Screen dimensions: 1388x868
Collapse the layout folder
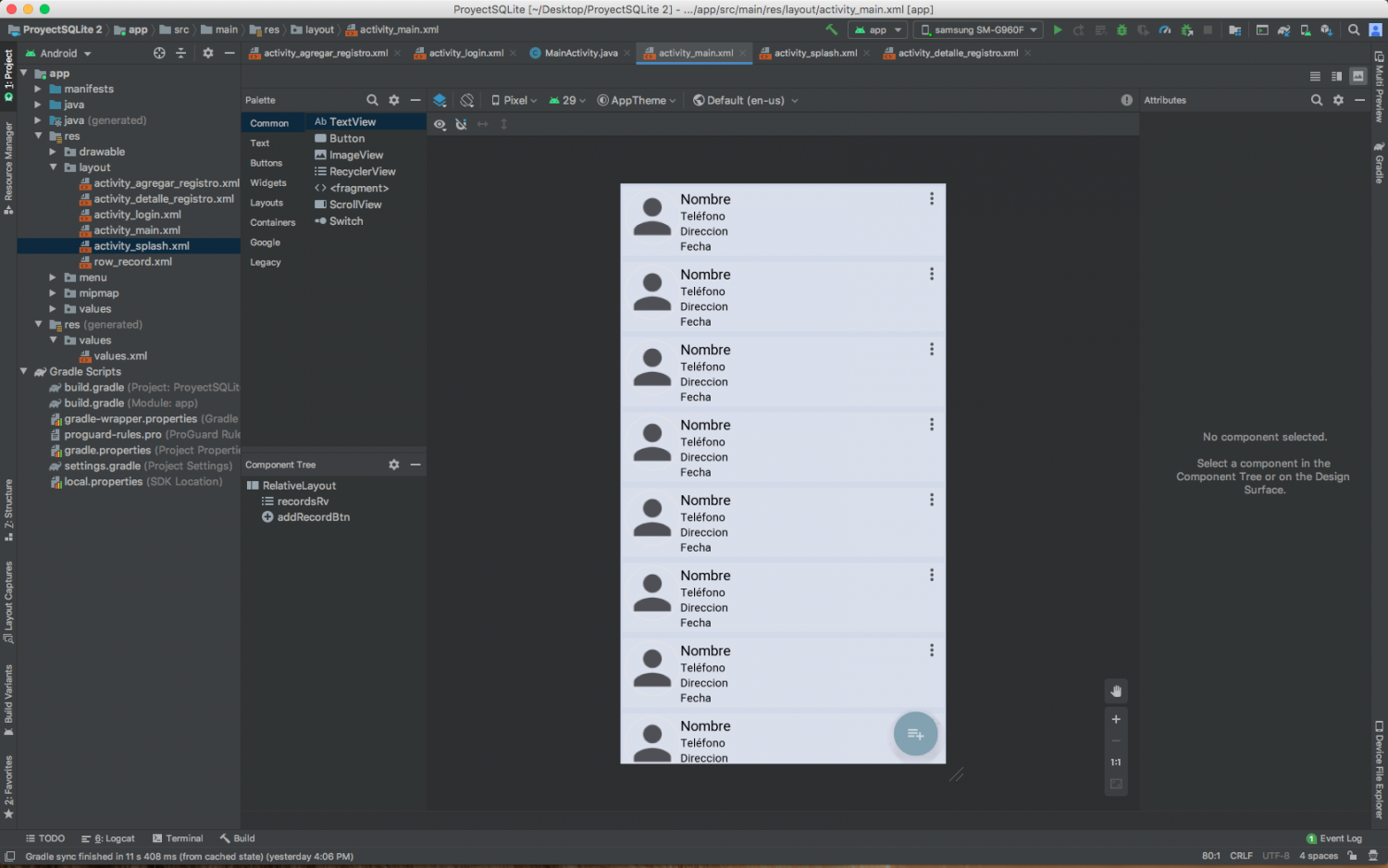pos(53,167)
